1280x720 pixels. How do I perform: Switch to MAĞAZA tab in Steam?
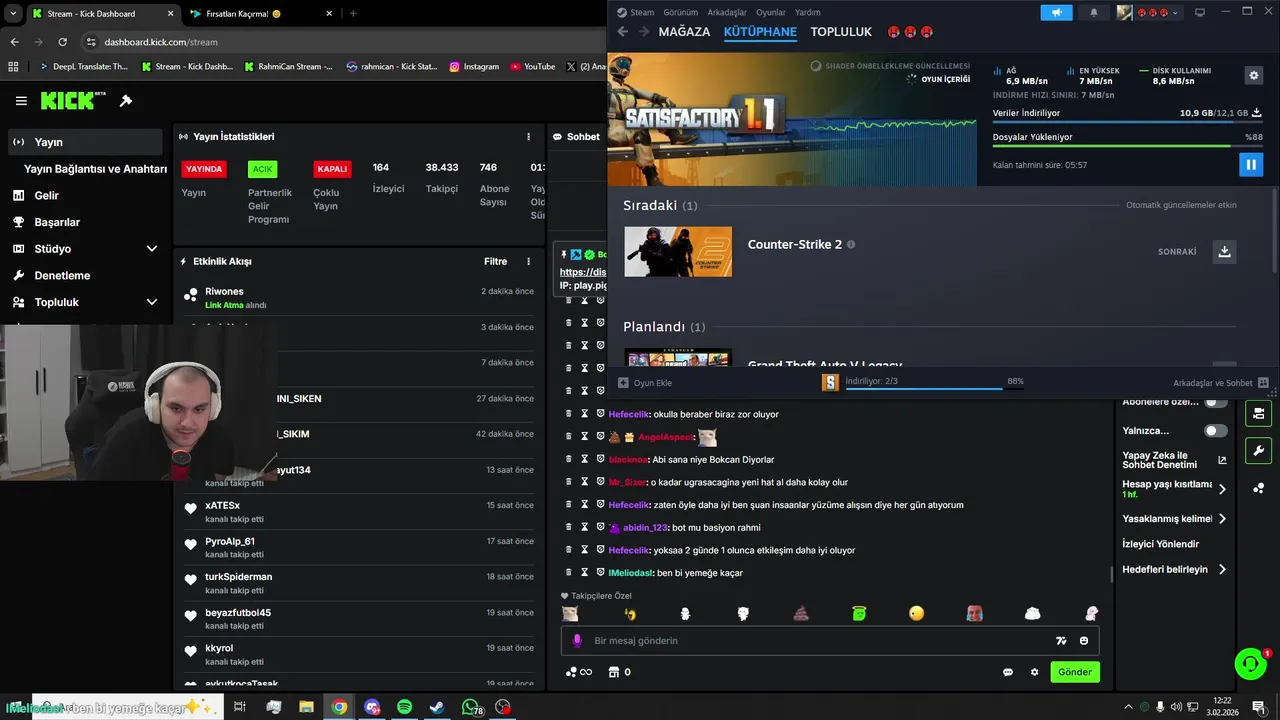point(684,32)
